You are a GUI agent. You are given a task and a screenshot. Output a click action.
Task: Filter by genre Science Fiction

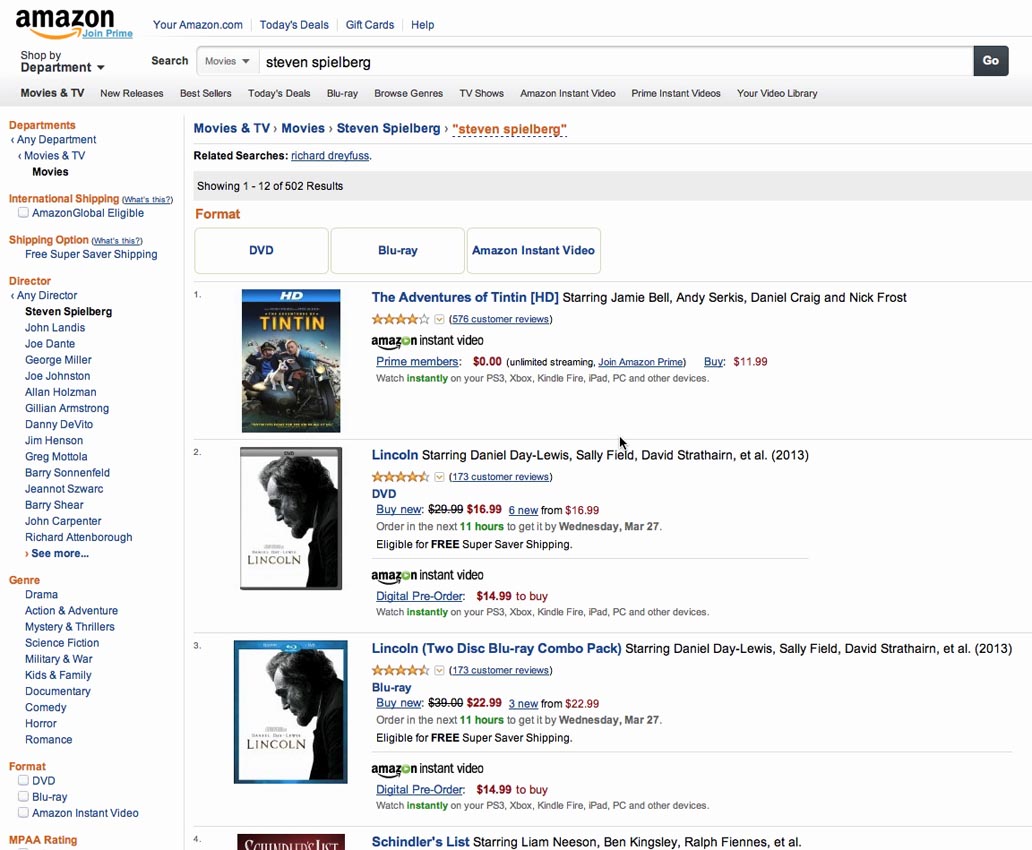[x=62, y=643]
